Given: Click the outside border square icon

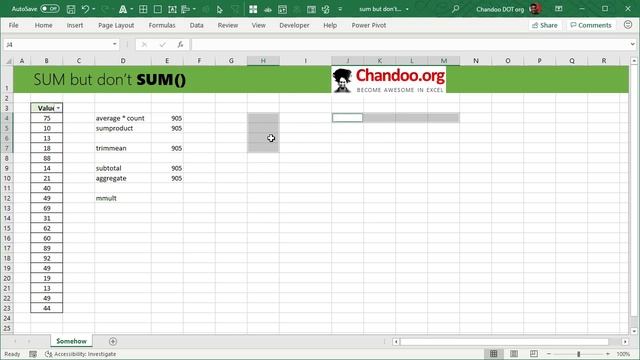Looking at the screenshot, I should pos(158,9).
